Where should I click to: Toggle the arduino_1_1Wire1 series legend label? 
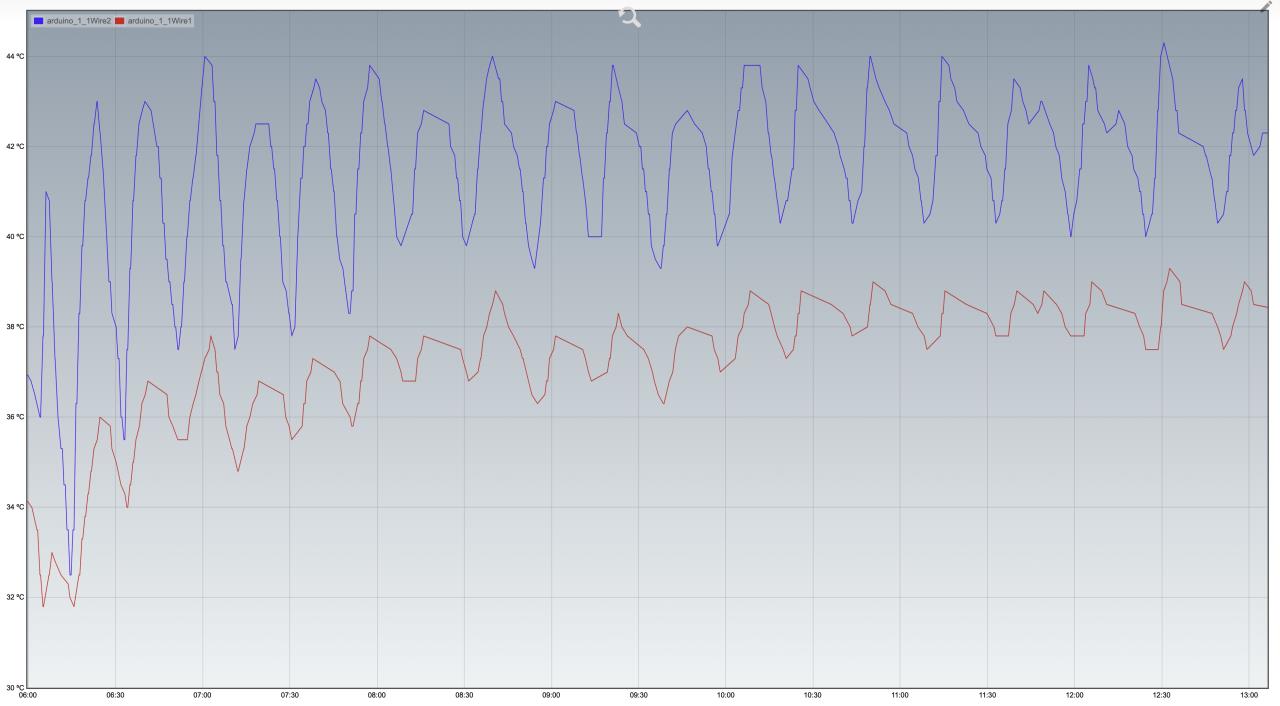(160, 20)
